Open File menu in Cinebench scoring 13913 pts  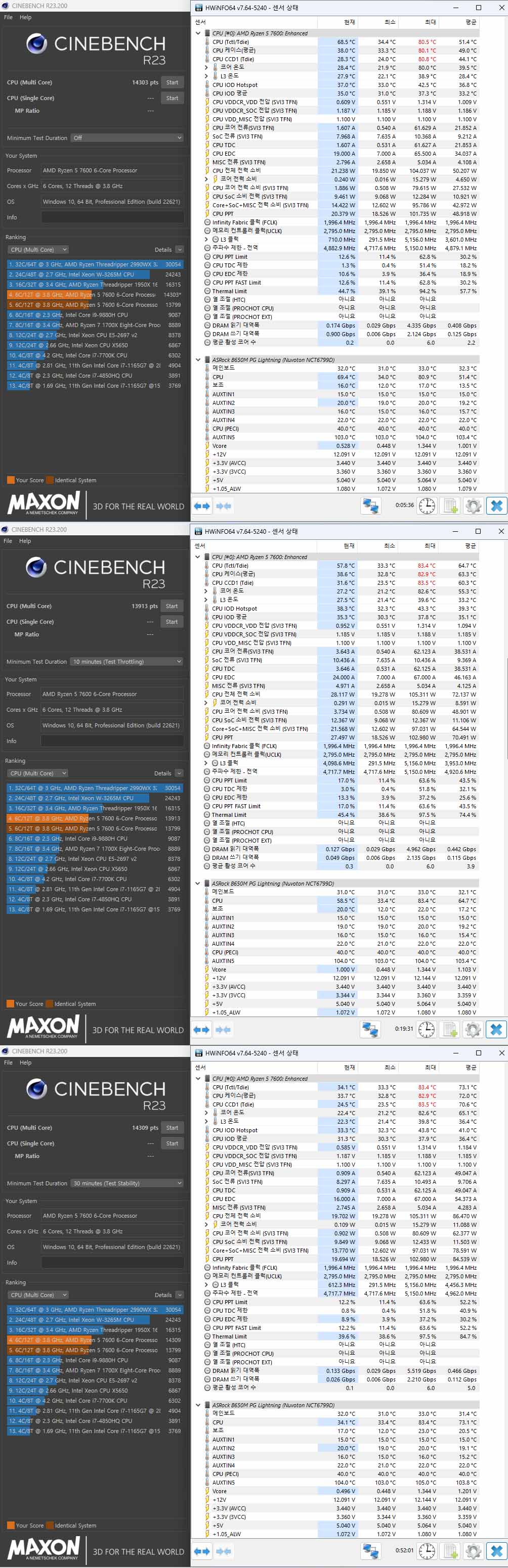coord(7,540)
